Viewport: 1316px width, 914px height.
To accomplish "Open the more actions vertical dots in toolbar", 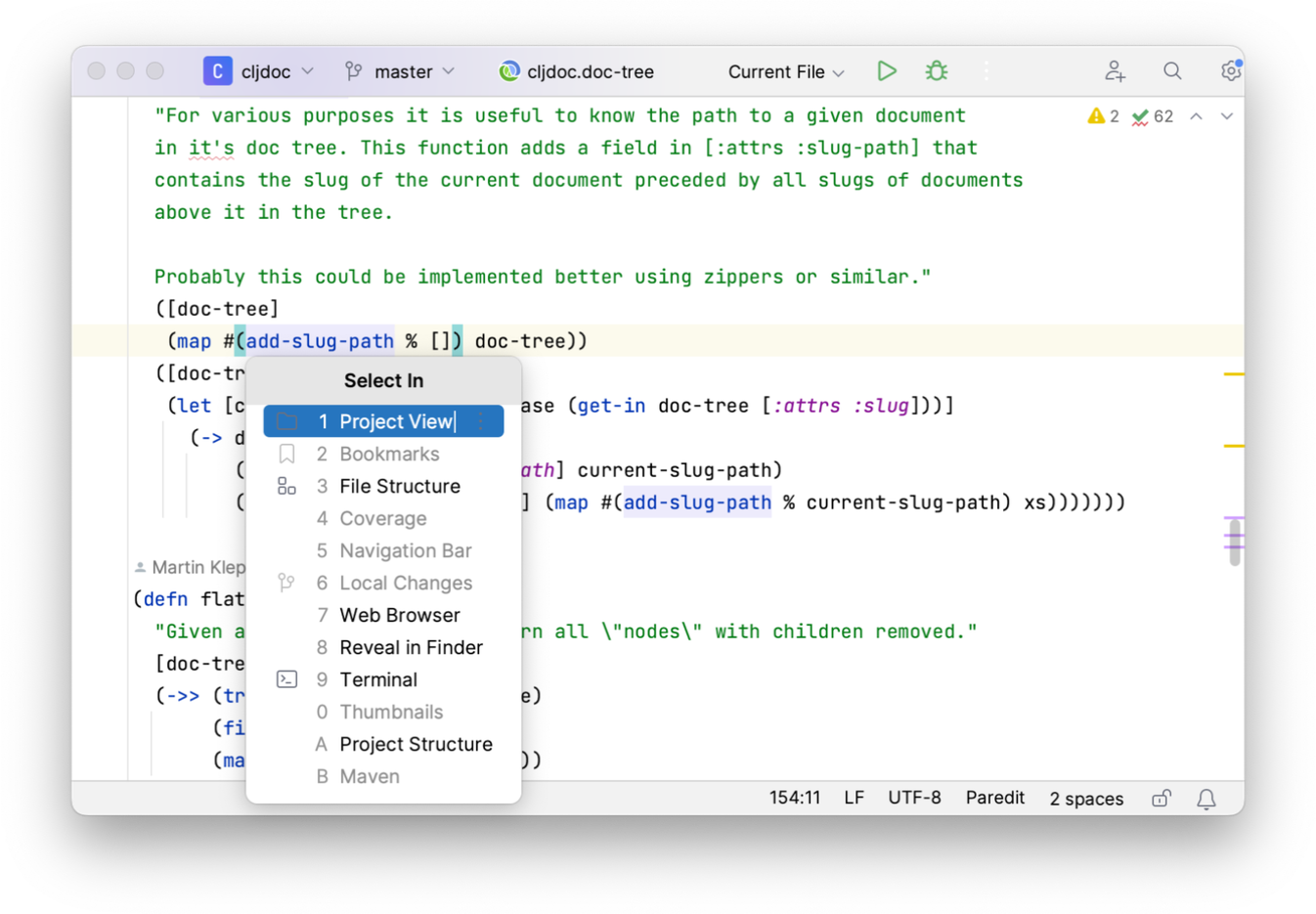I will click(986, 71).
